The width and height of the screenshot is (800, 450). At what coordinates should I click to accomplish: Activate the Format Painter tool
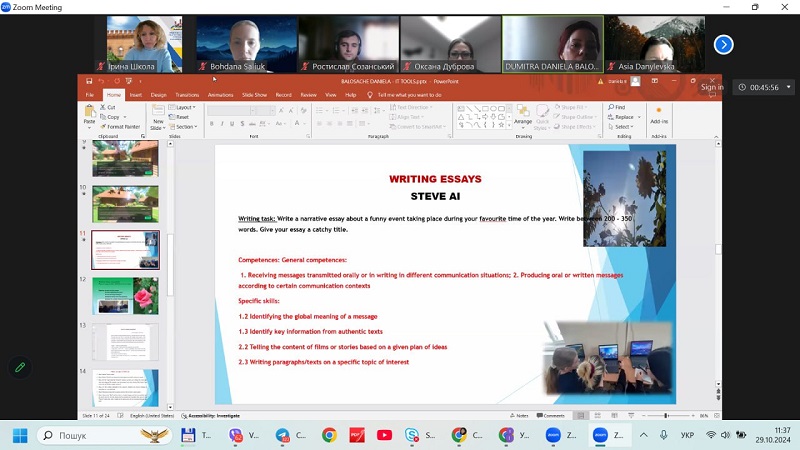point(120,127)
